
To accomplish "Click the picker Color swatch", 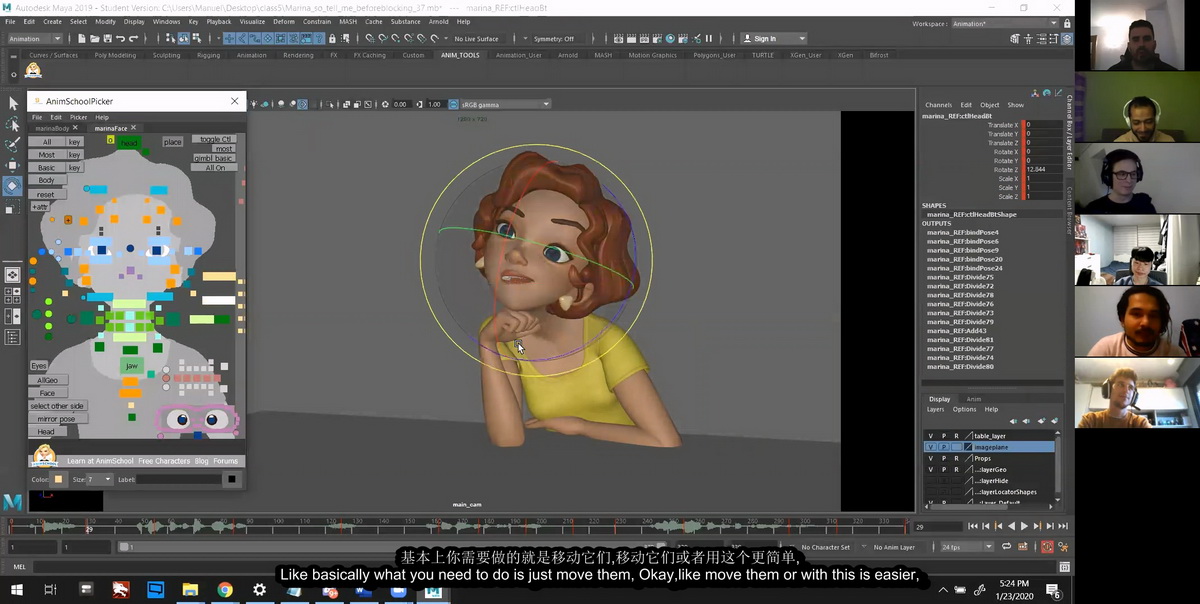I will tap(58, 479).
